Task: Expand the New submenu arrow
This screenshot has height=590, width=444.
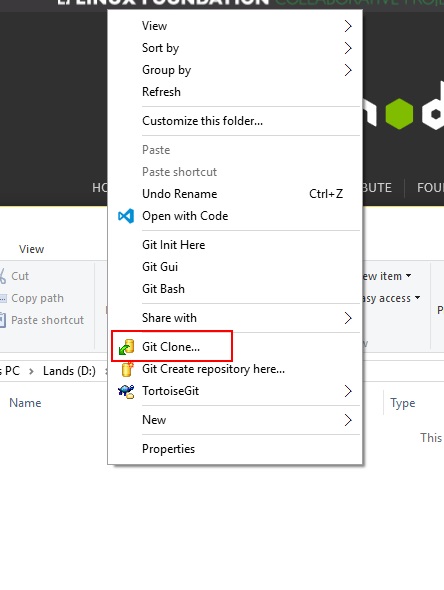Action: pyautogui.click(x=348, y=420)
